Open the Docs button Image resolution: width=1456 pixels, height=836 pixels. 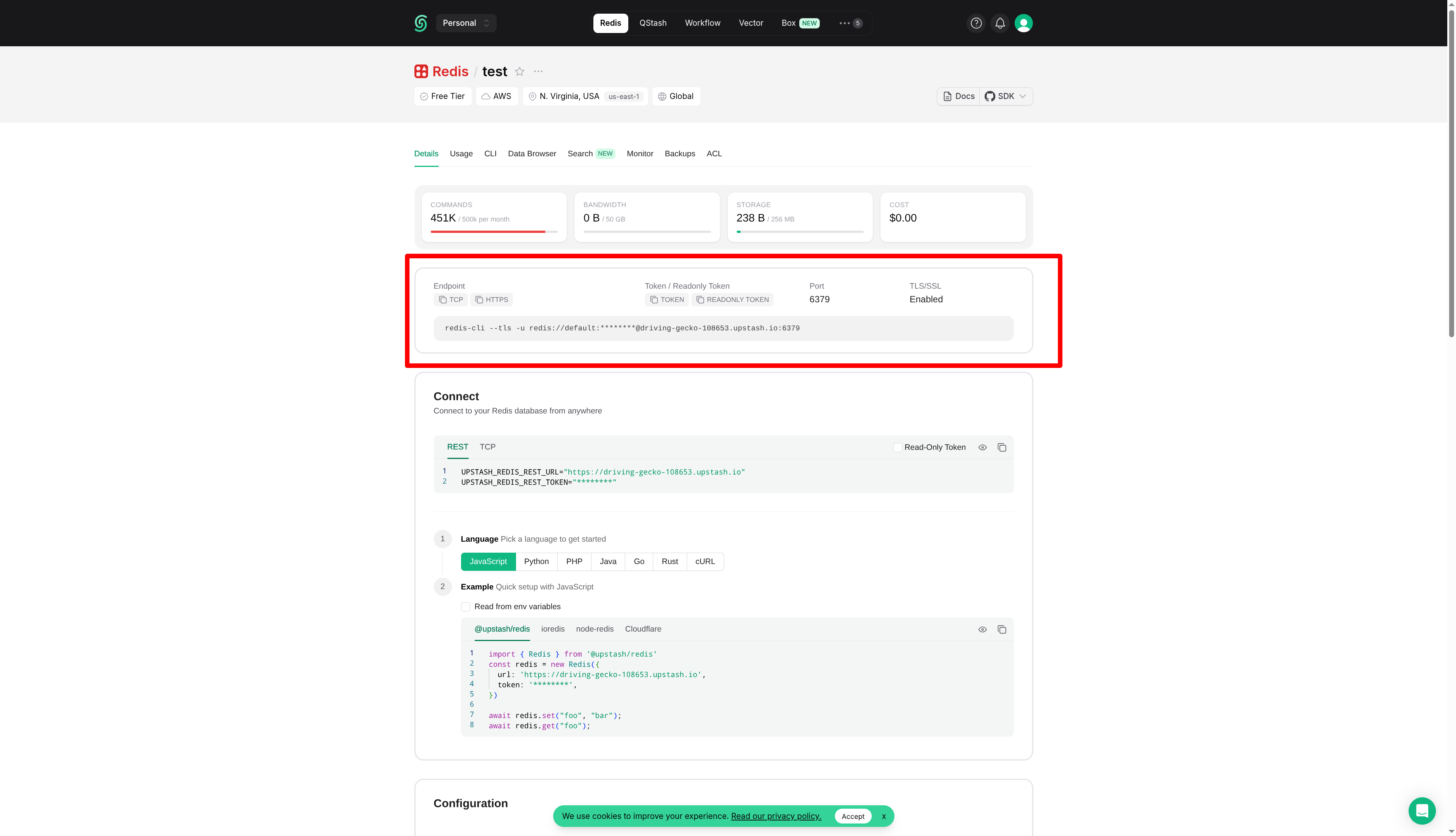(959, 96)
